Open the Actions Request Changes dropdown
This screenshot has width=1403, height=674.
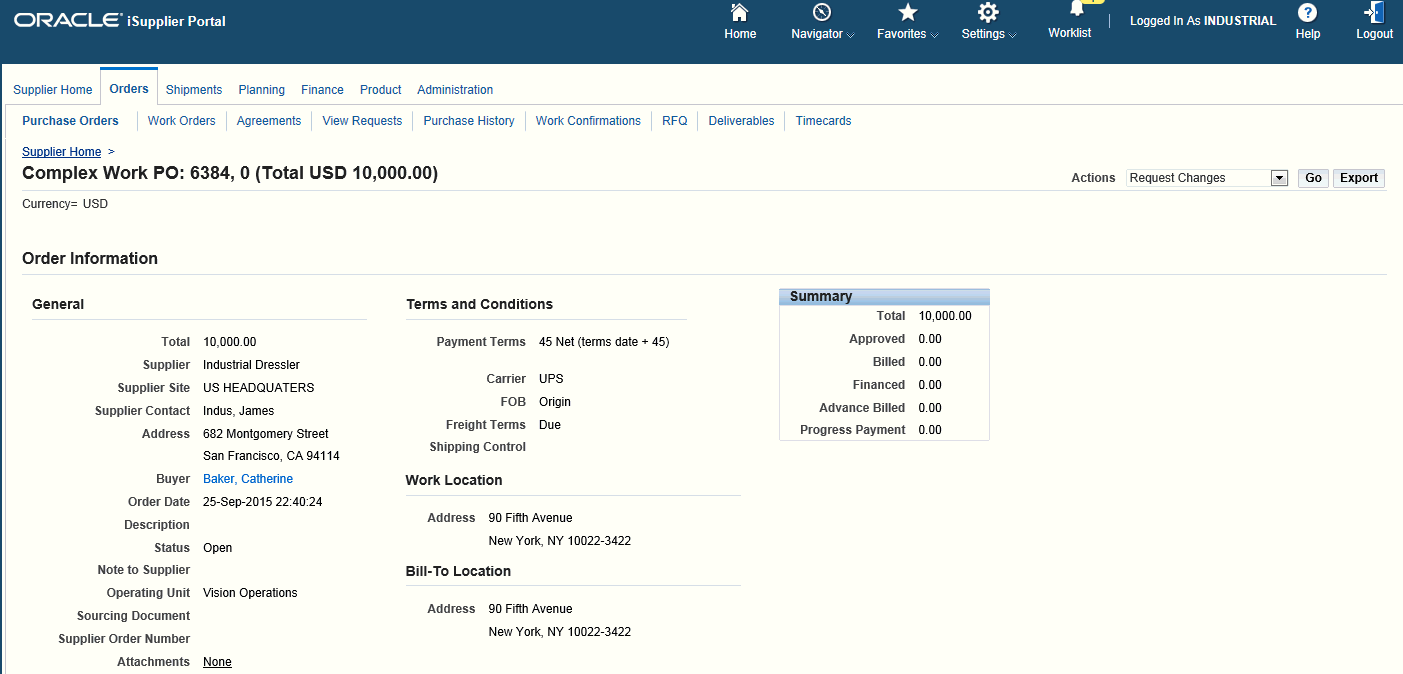tap(1207, 178)
